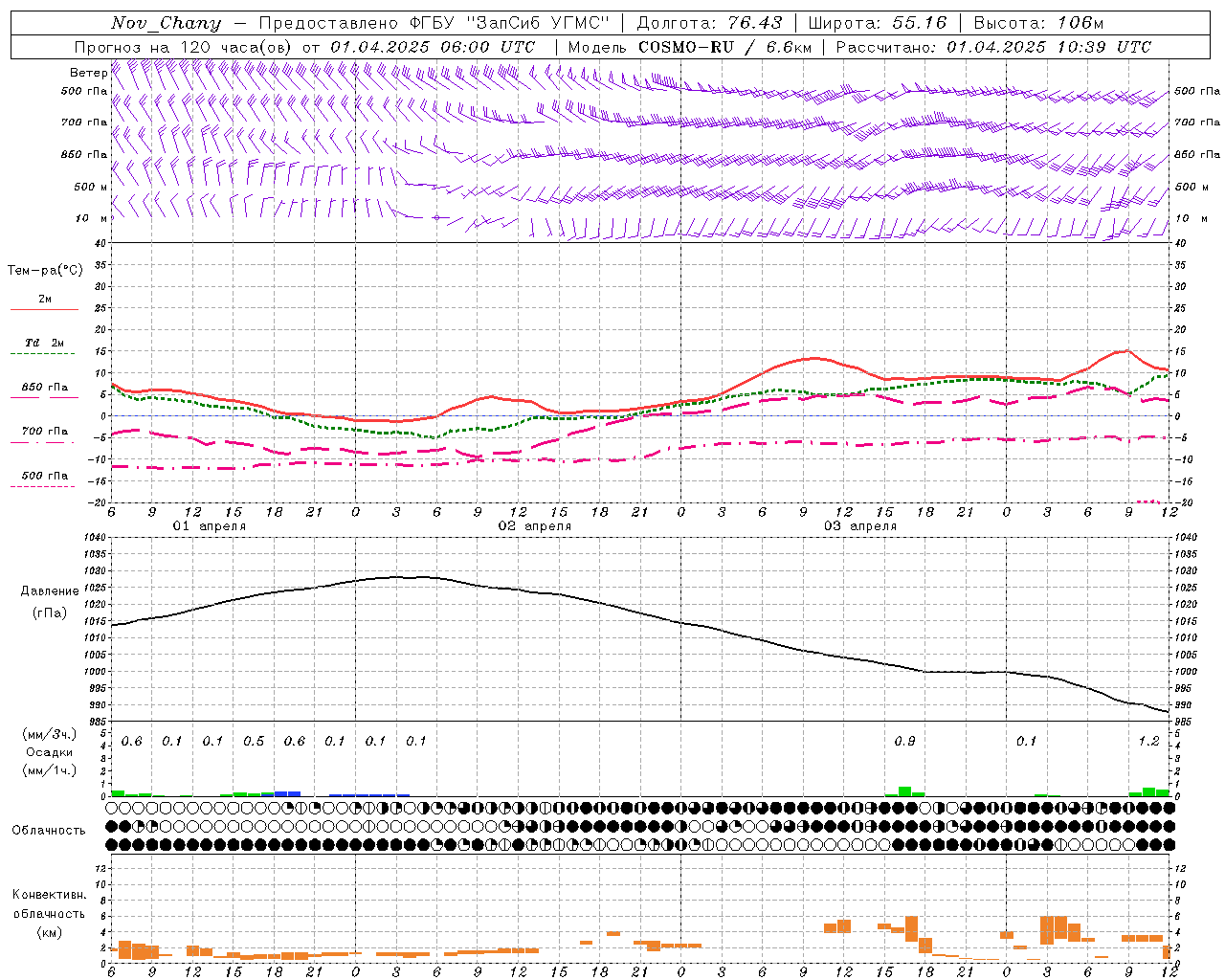This screenshot has width=1225, height=980.
Task: Click the 'Осадки' precipitation label
Action: 49,752
